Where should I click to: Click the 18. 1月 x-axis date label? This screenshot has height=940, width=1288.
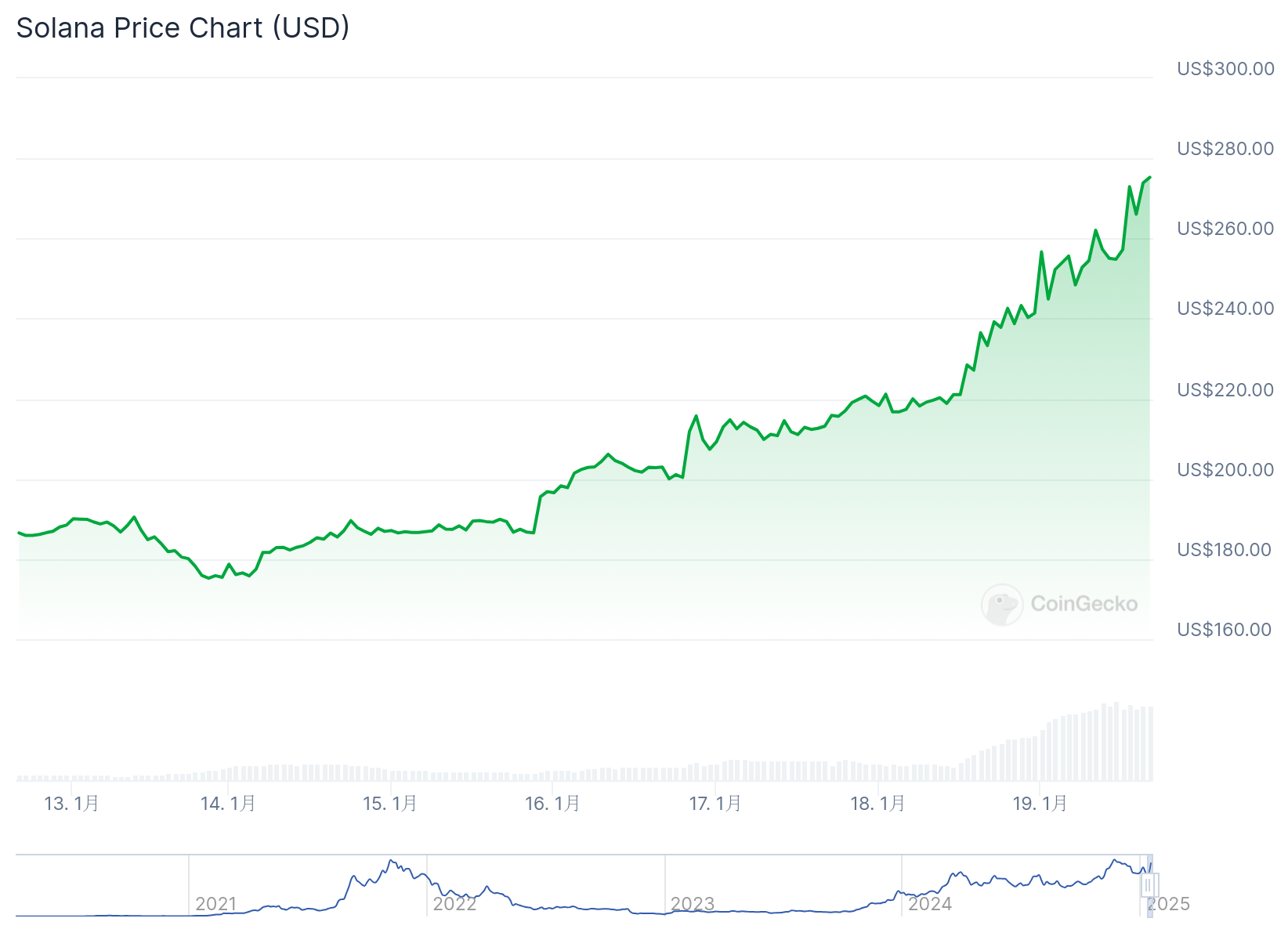(x=877, y=804)
